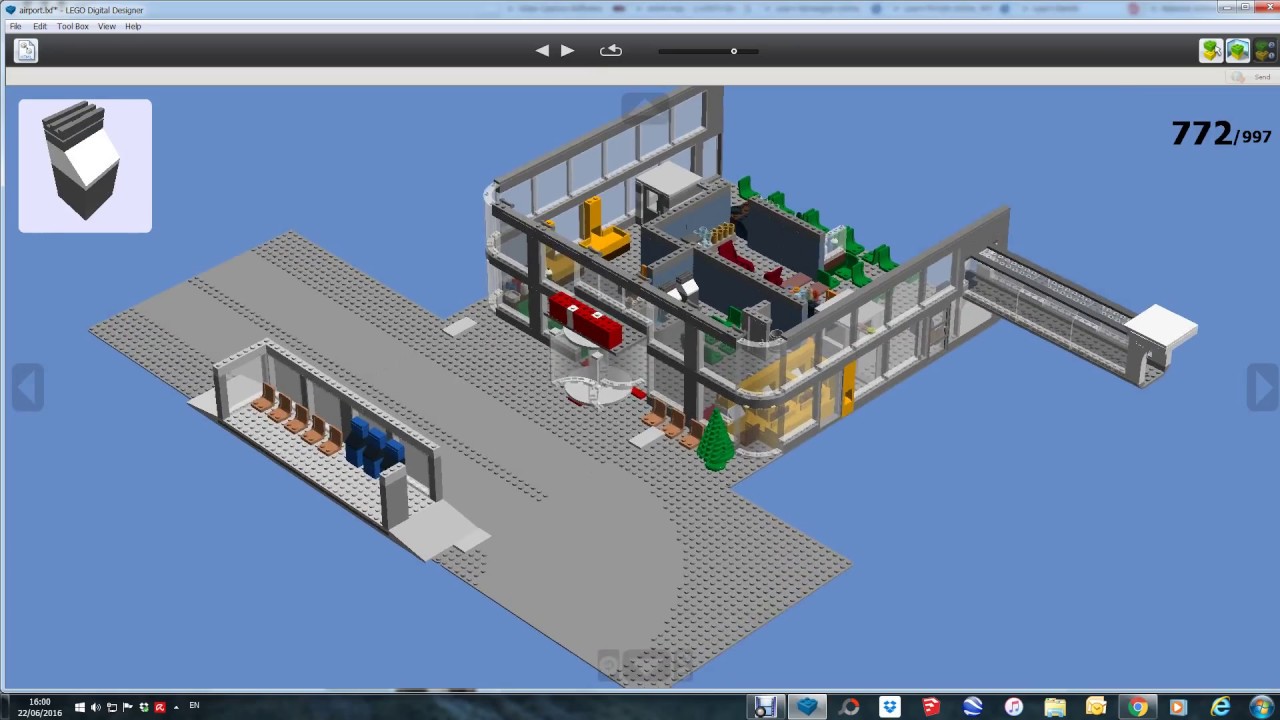Image resolution: width=1280 pixels, height=720 pixels.
Task: Go to previous building step
Action: coord(542,50)
